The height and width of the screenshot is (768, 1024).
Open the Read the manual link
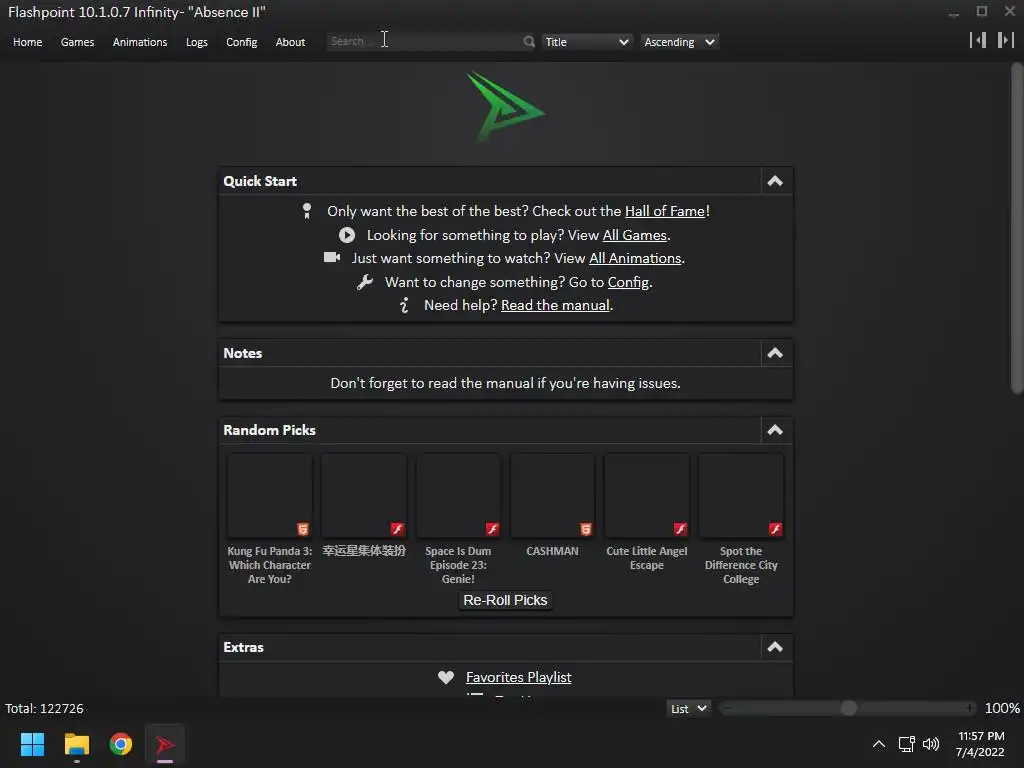555,305
